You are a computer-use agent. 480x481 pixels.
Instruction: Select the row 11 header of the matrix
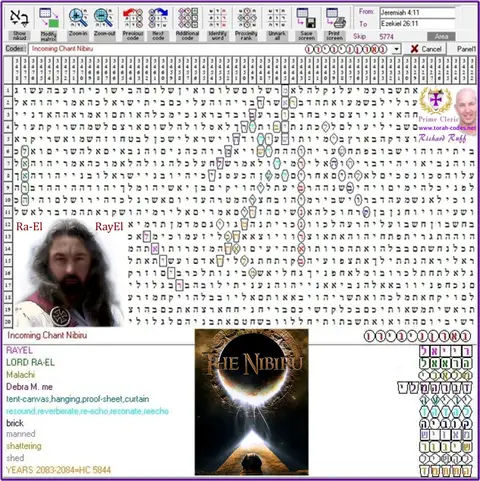pos(8,212)
